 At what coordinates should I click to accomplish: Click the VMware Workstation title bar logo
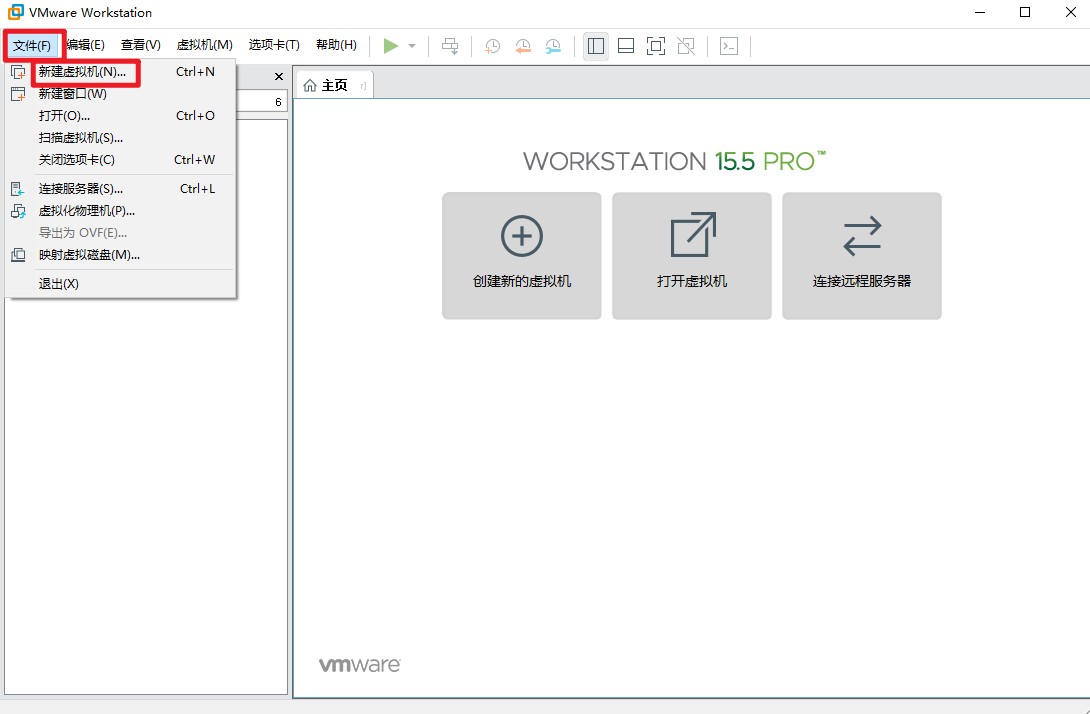click(15, 13)
